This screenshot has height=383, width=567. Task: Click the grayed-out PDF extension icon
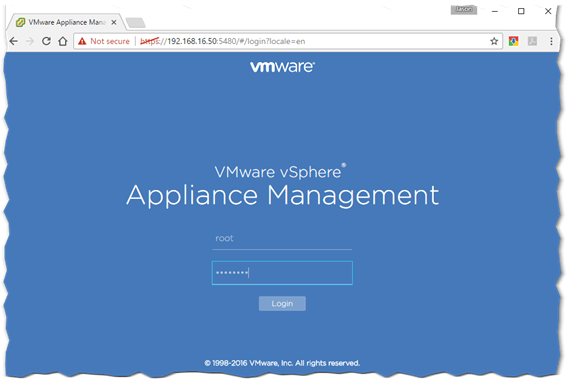[x=532, y=41]
